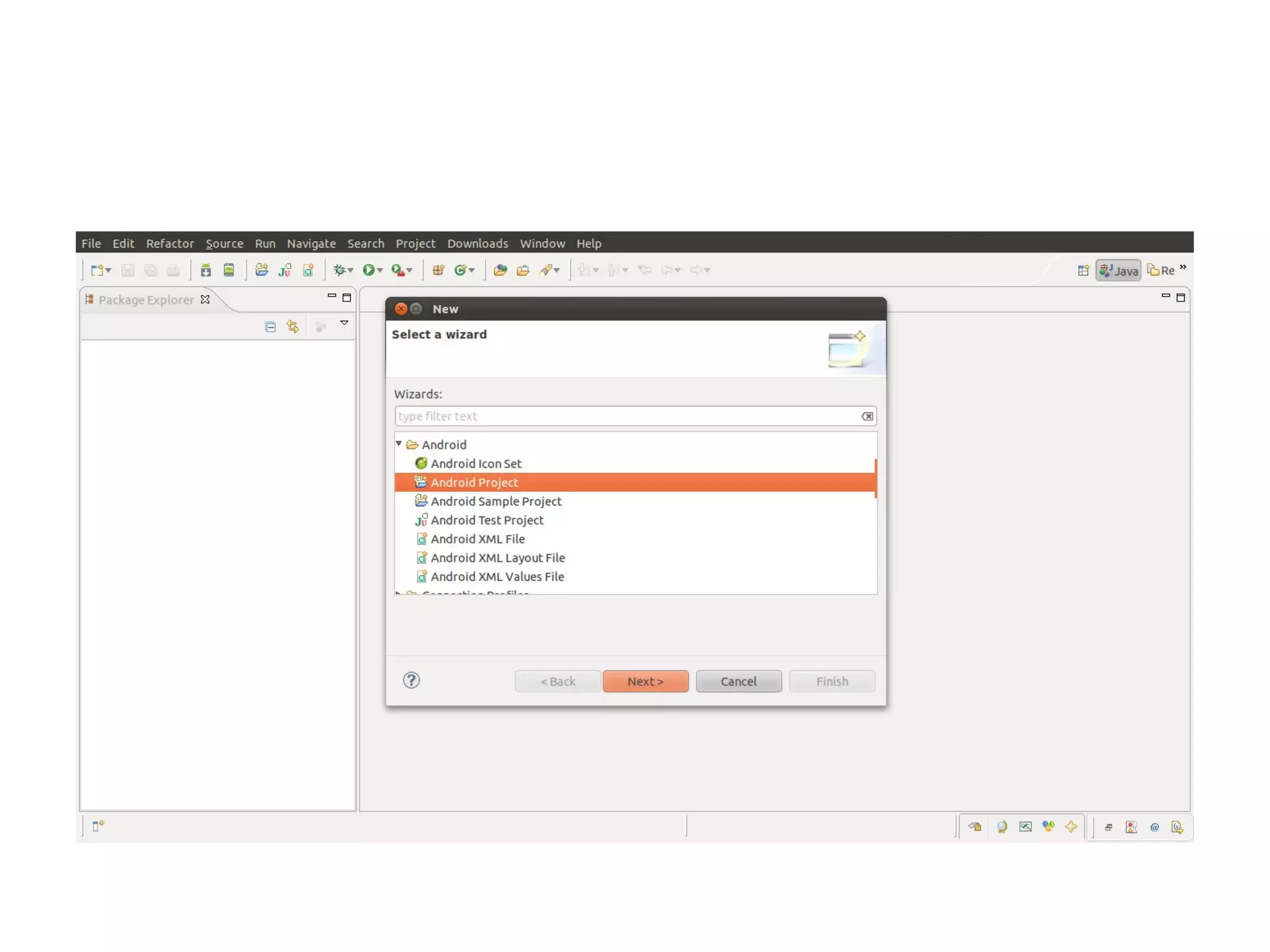Toggle Link with Editor in Package Explorer
Screen dimensions: 1270x952
pyautogui.click(x=293, y=327)
